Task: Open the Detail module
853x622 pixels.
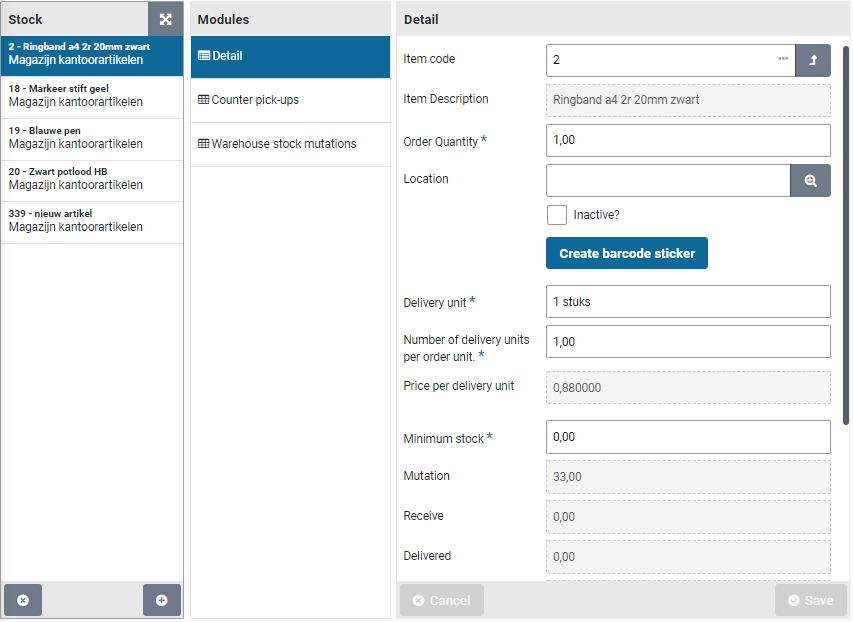Action: (x=290, y=57)
